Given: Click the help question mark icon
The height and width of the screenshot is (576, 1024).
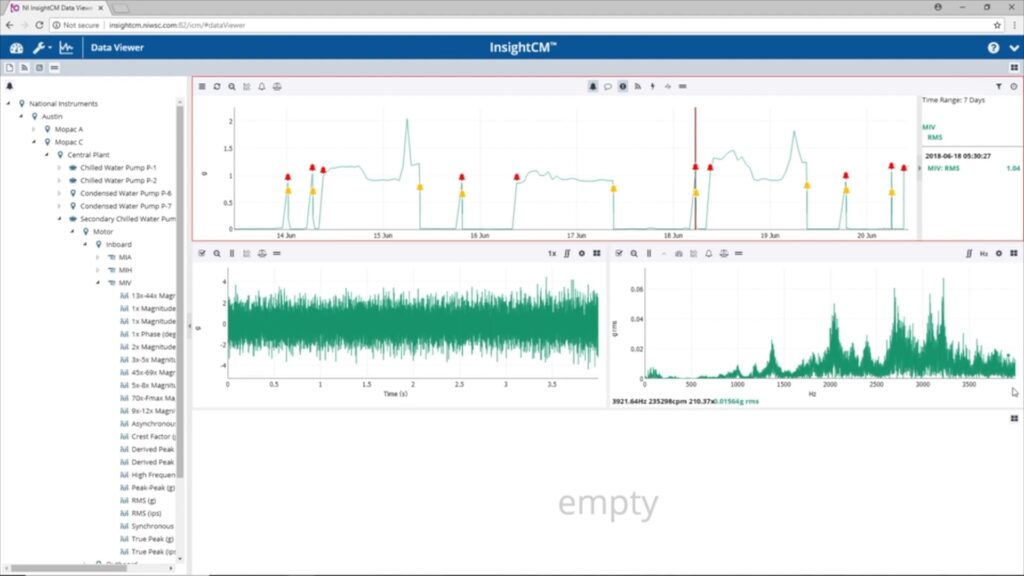Looking at the screenshot, I should [x=993, y=47].
